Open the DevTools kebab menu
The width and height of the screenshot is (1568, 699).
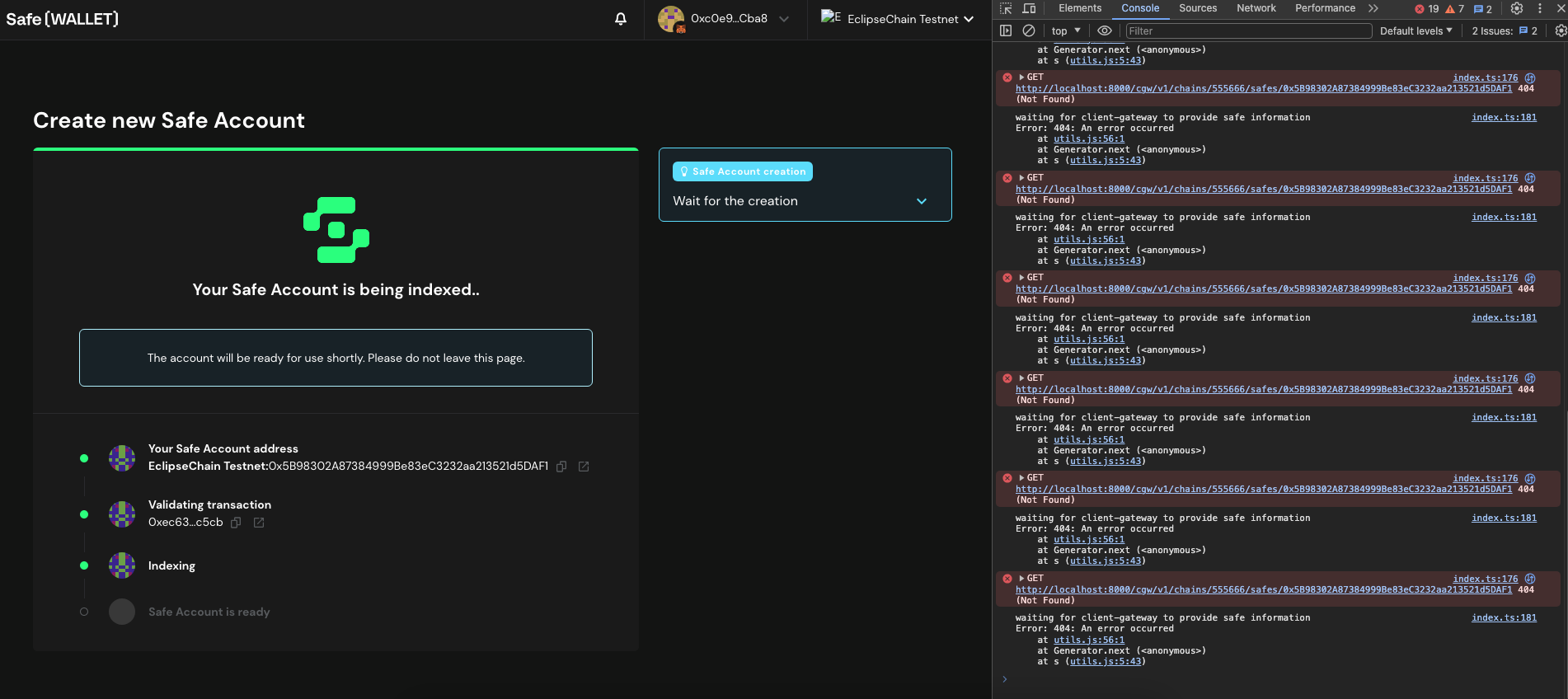(1539, 8)
